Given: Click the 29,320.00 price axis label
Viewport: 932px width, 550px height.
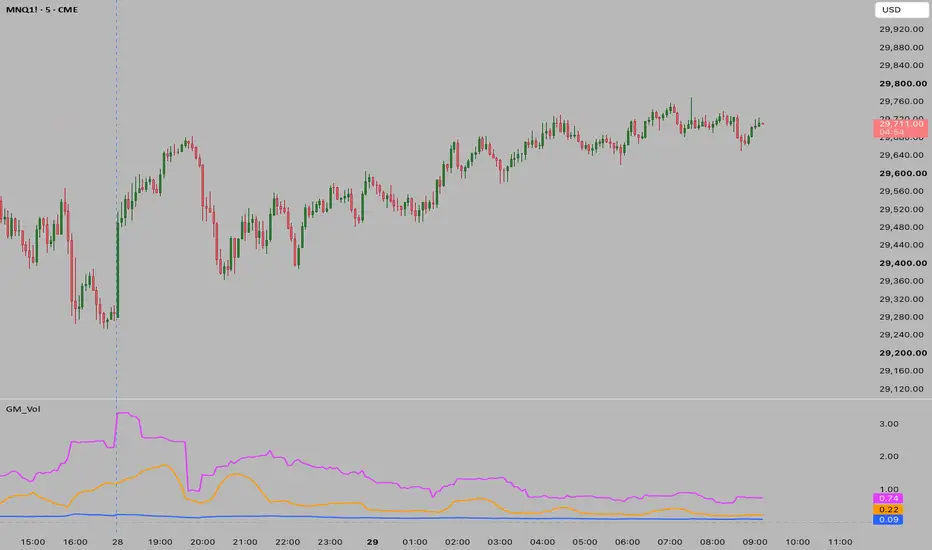Looking at the screenshot, I should [902, 299].
